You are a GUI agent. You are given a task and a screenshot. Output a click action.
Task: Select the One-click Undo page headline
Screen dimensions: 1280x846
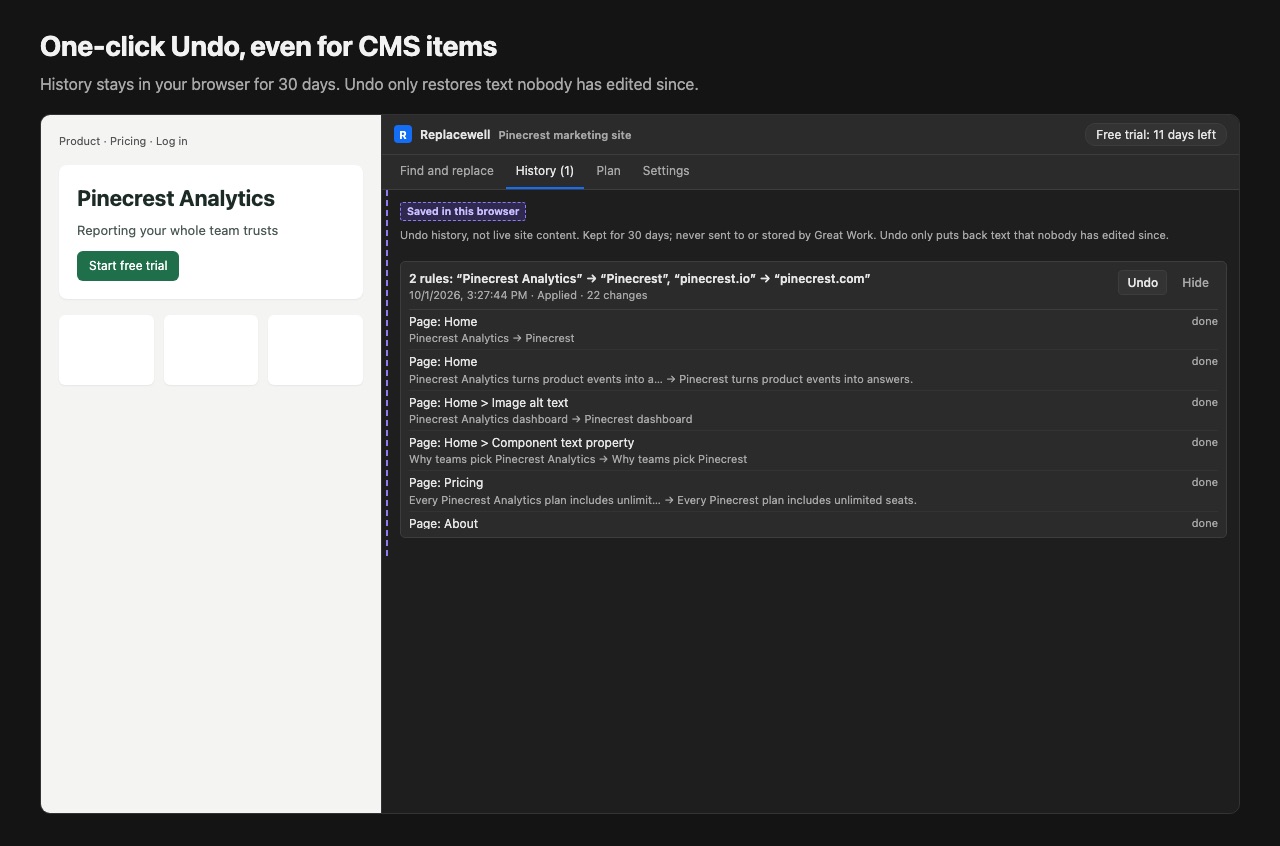[x=268, y=46]
